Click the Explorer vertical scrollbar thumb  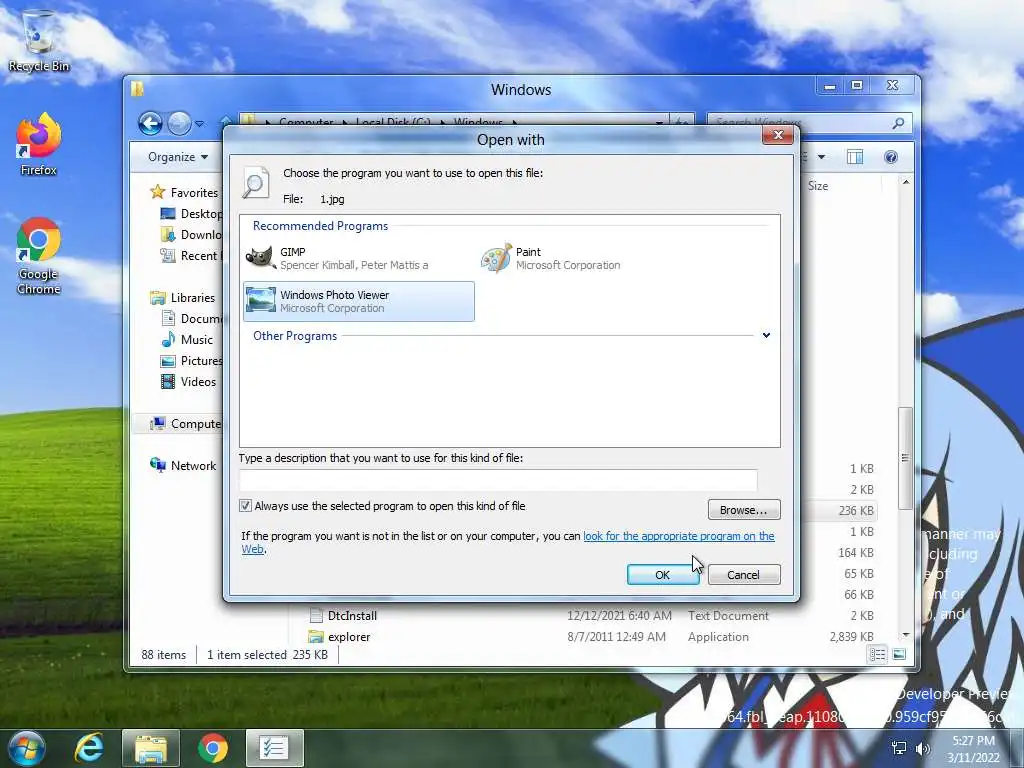905,458
